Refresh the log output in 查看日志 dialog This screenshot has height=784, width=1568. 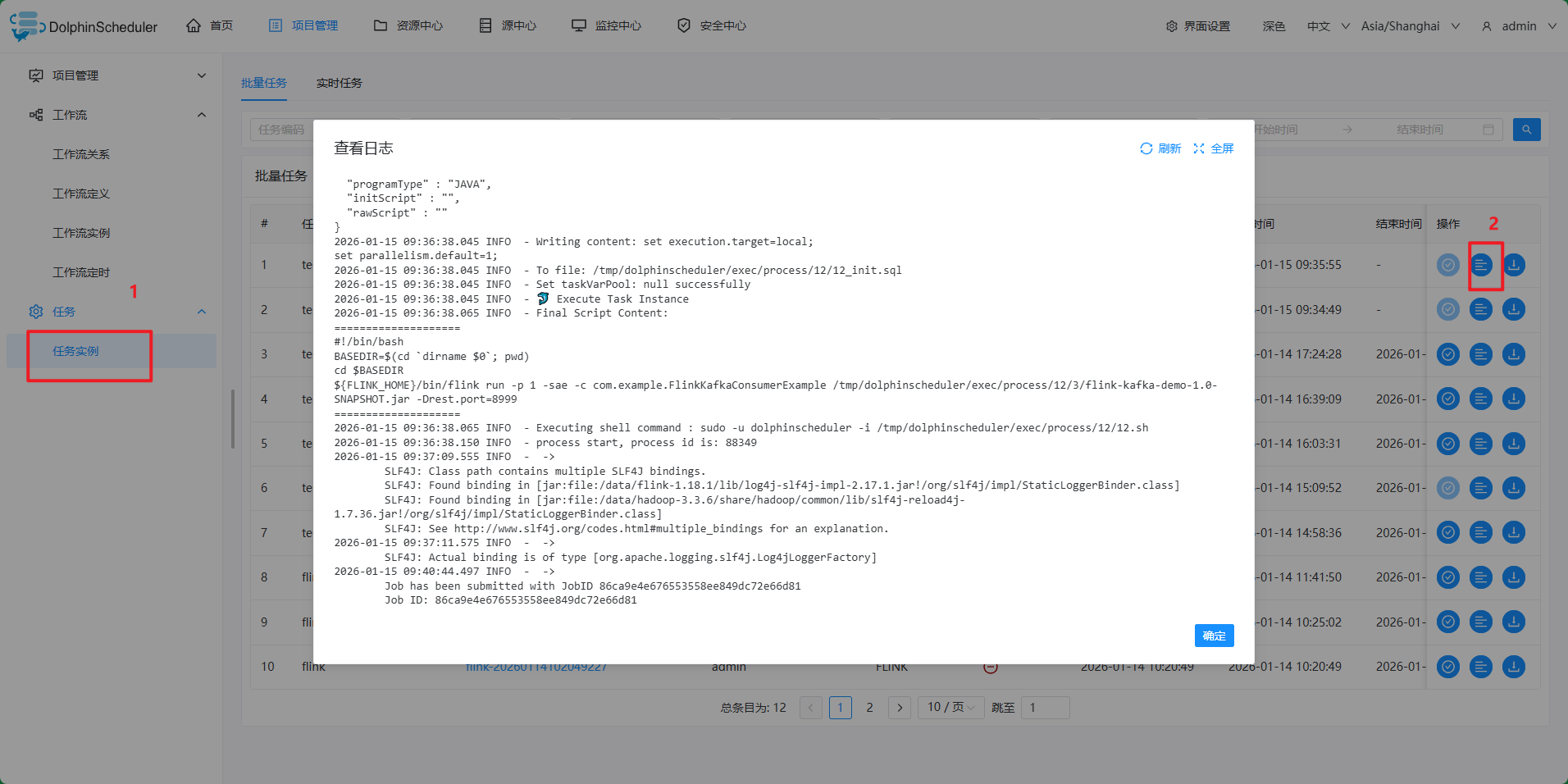click(x=1160, y=148)
